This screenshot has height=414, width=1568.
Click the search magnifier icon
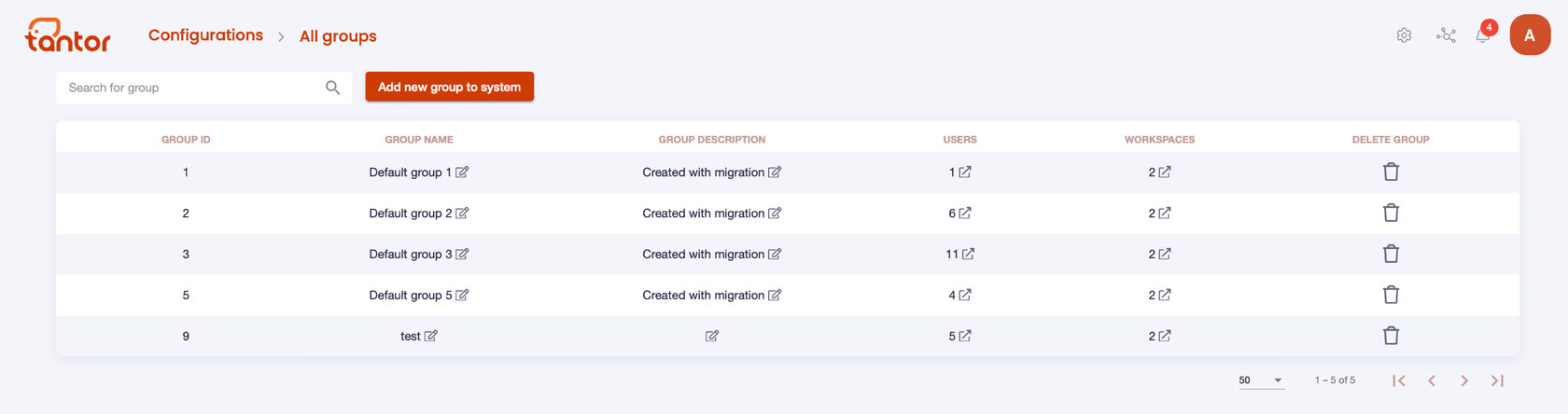[x=332, y=88]
